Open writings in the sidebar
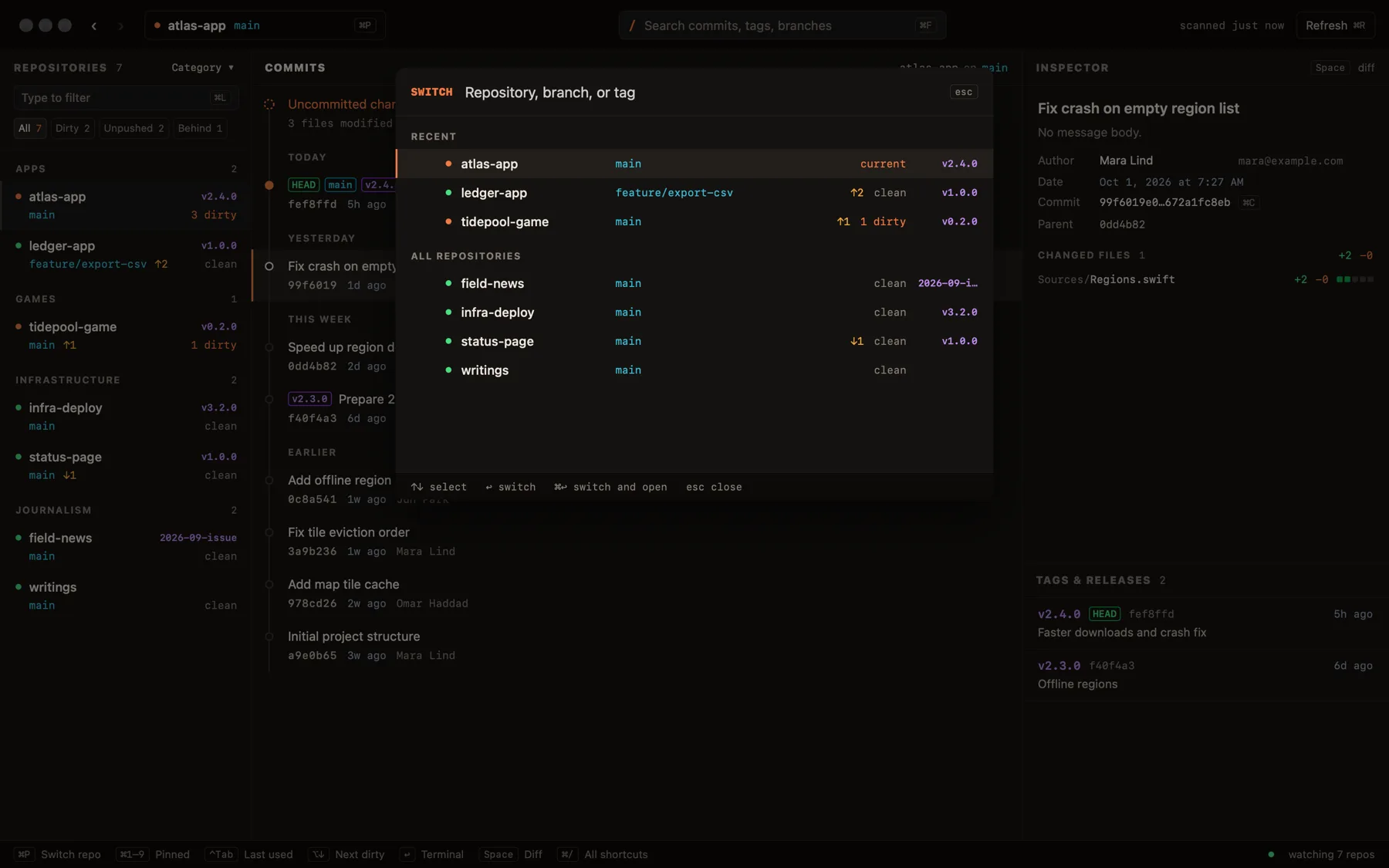 [x=126, y=596]
